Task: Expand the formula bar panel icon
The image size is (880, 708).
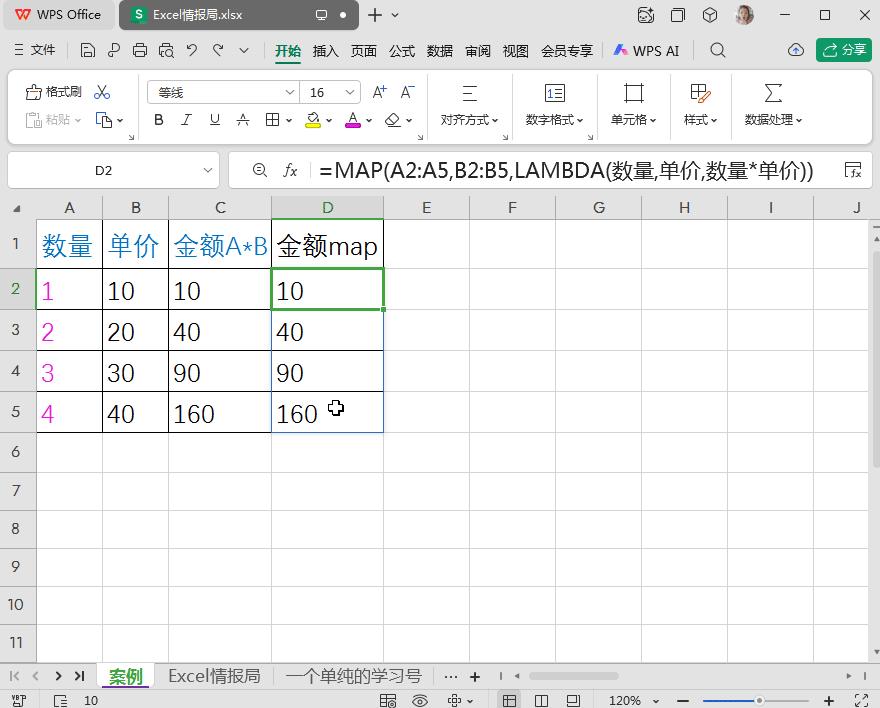Action: 852,169
